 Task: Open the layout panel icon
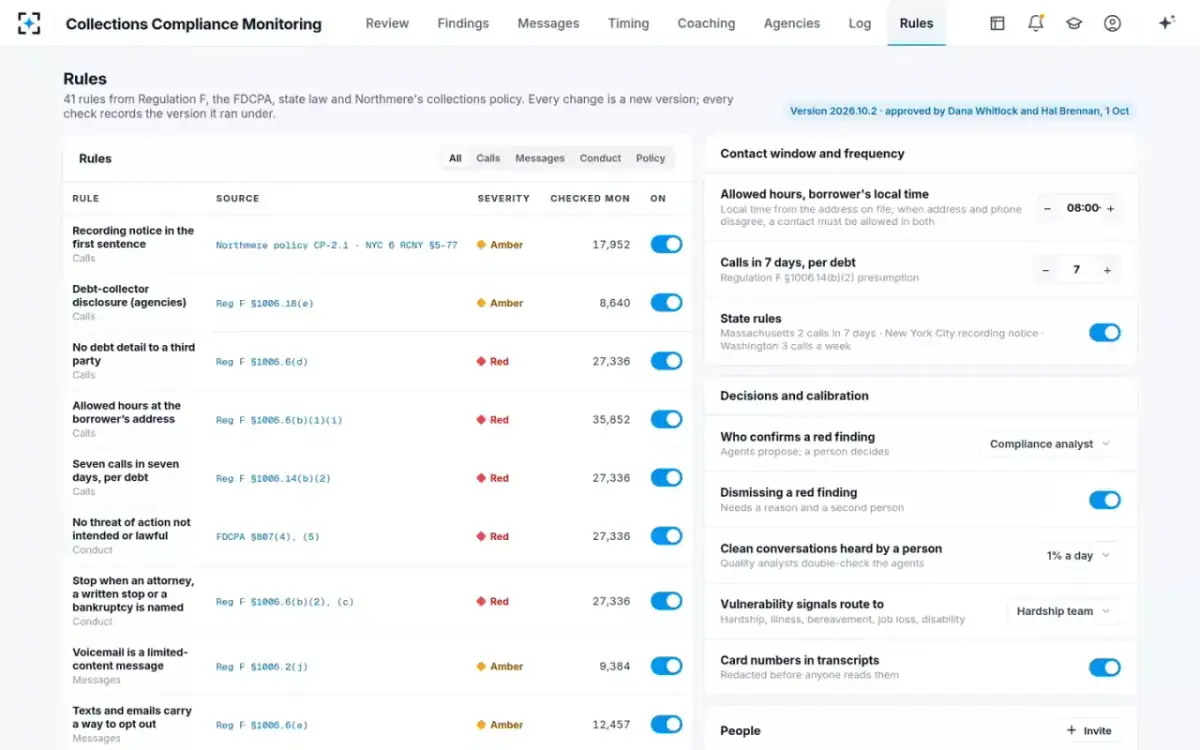pos(997,23)
